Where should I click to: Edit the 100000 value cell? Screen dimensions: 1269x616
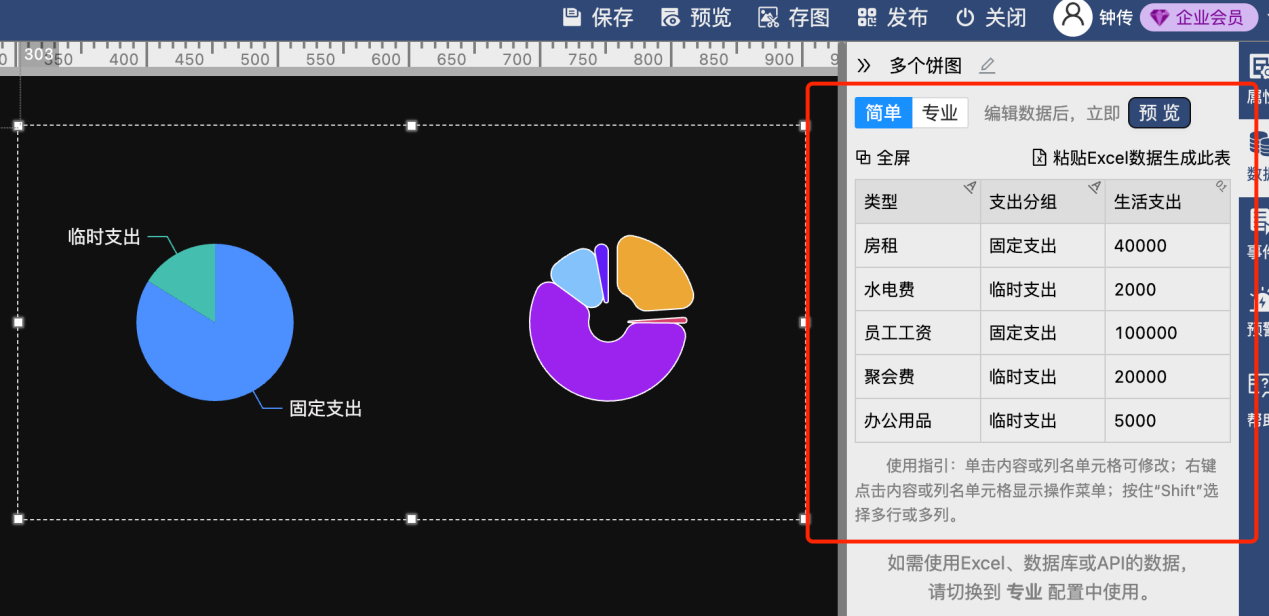pos(1167,333)
